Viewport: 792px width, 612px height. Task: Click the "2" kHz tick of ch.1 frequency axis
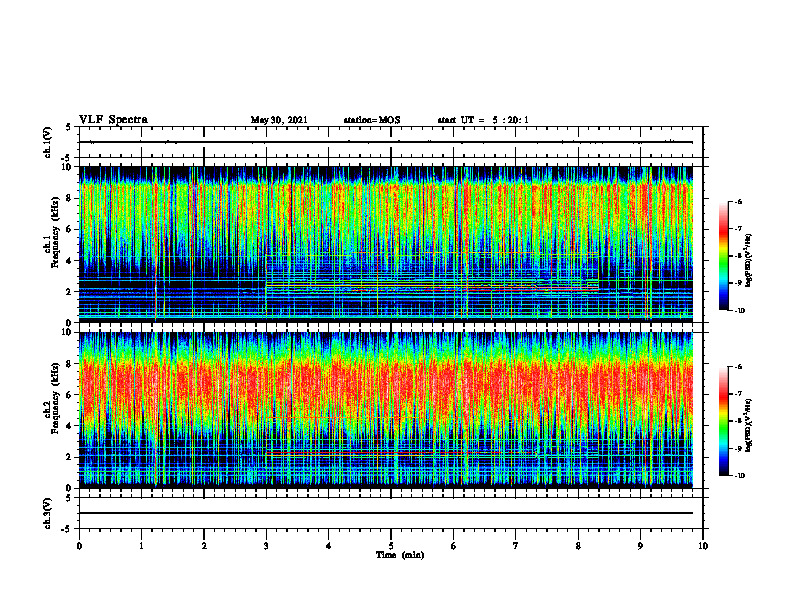70,291
